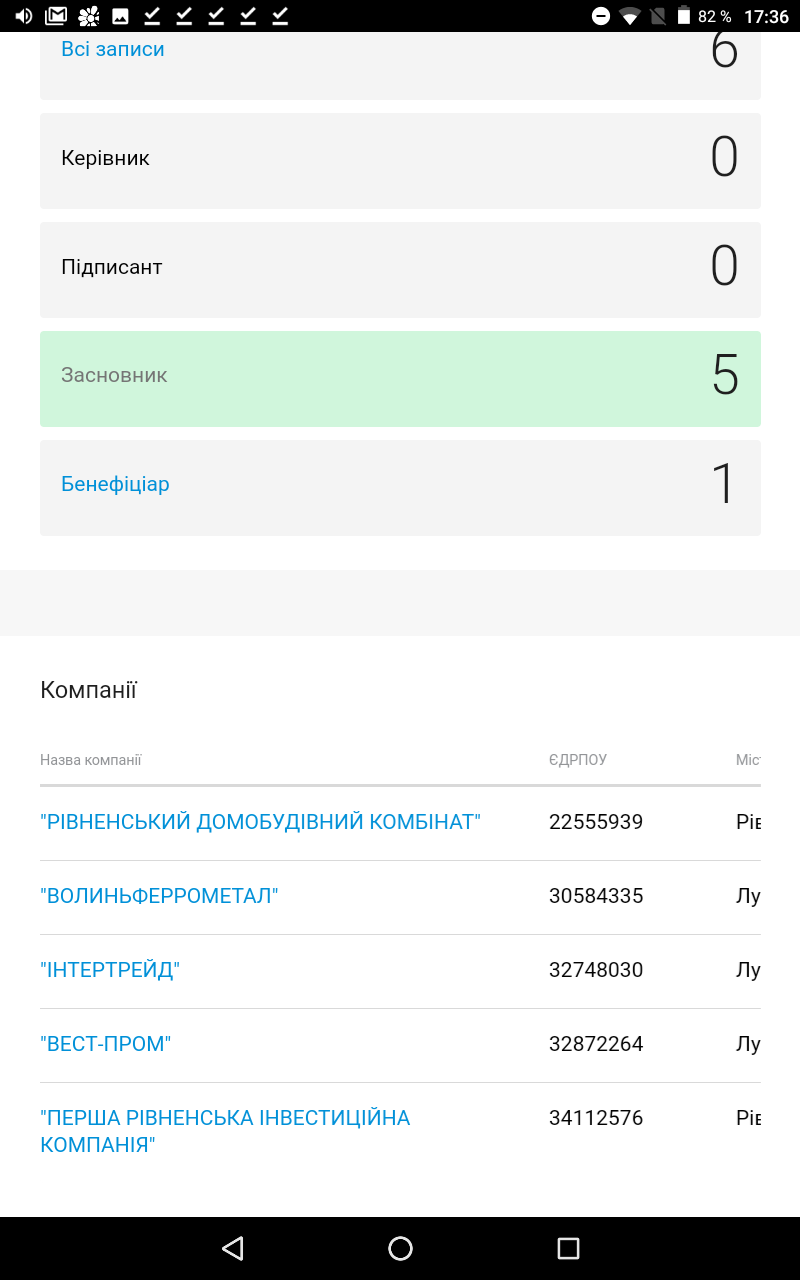
Task: Select the 'Керівник' filter card
Action: [400, 160]
